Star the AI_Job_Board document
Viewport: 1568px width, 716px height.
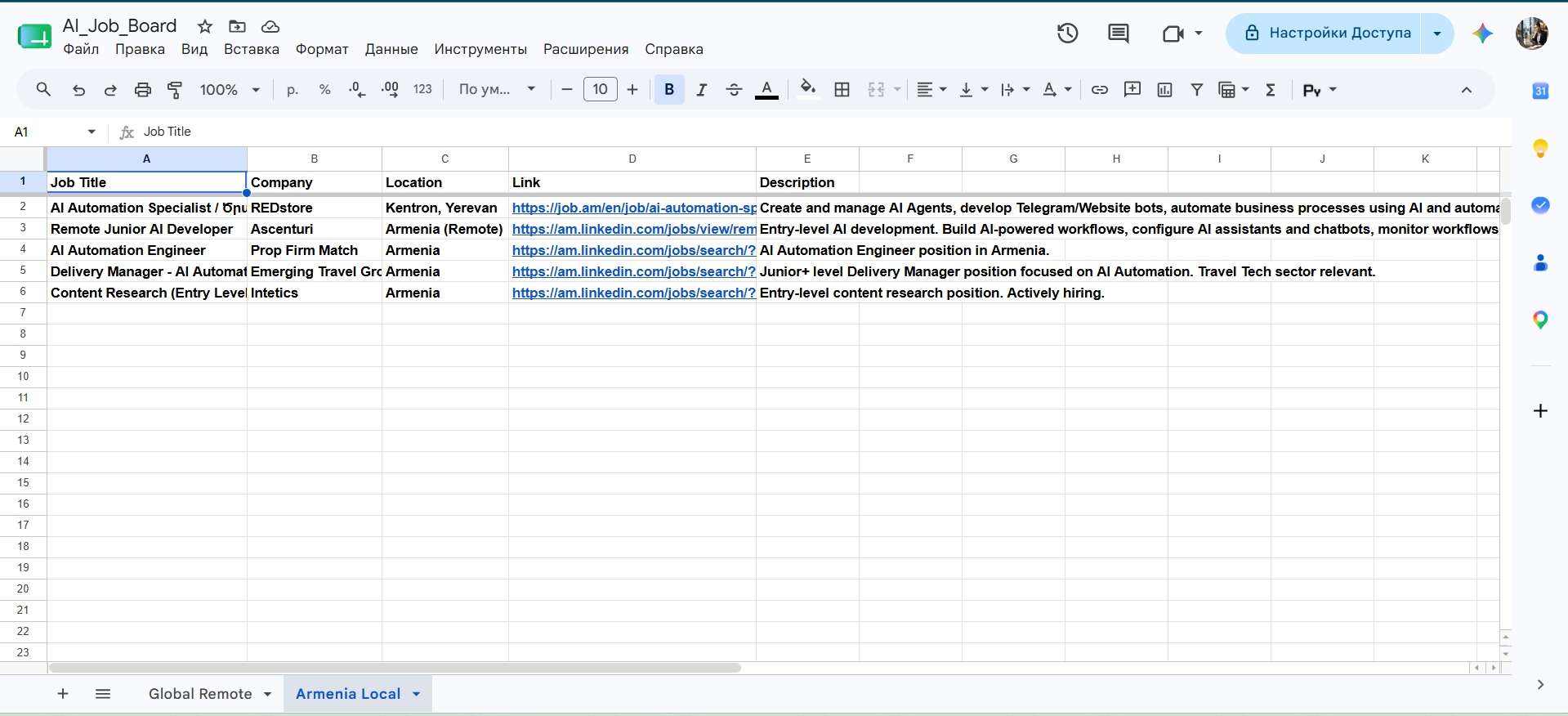point(205,27)
